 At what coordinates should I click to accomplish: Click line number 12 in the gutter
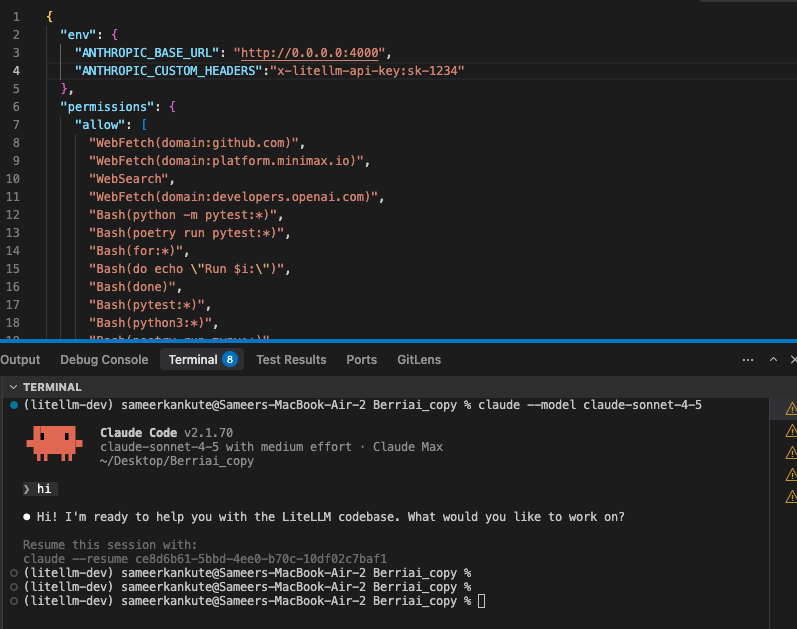point(13,215)
